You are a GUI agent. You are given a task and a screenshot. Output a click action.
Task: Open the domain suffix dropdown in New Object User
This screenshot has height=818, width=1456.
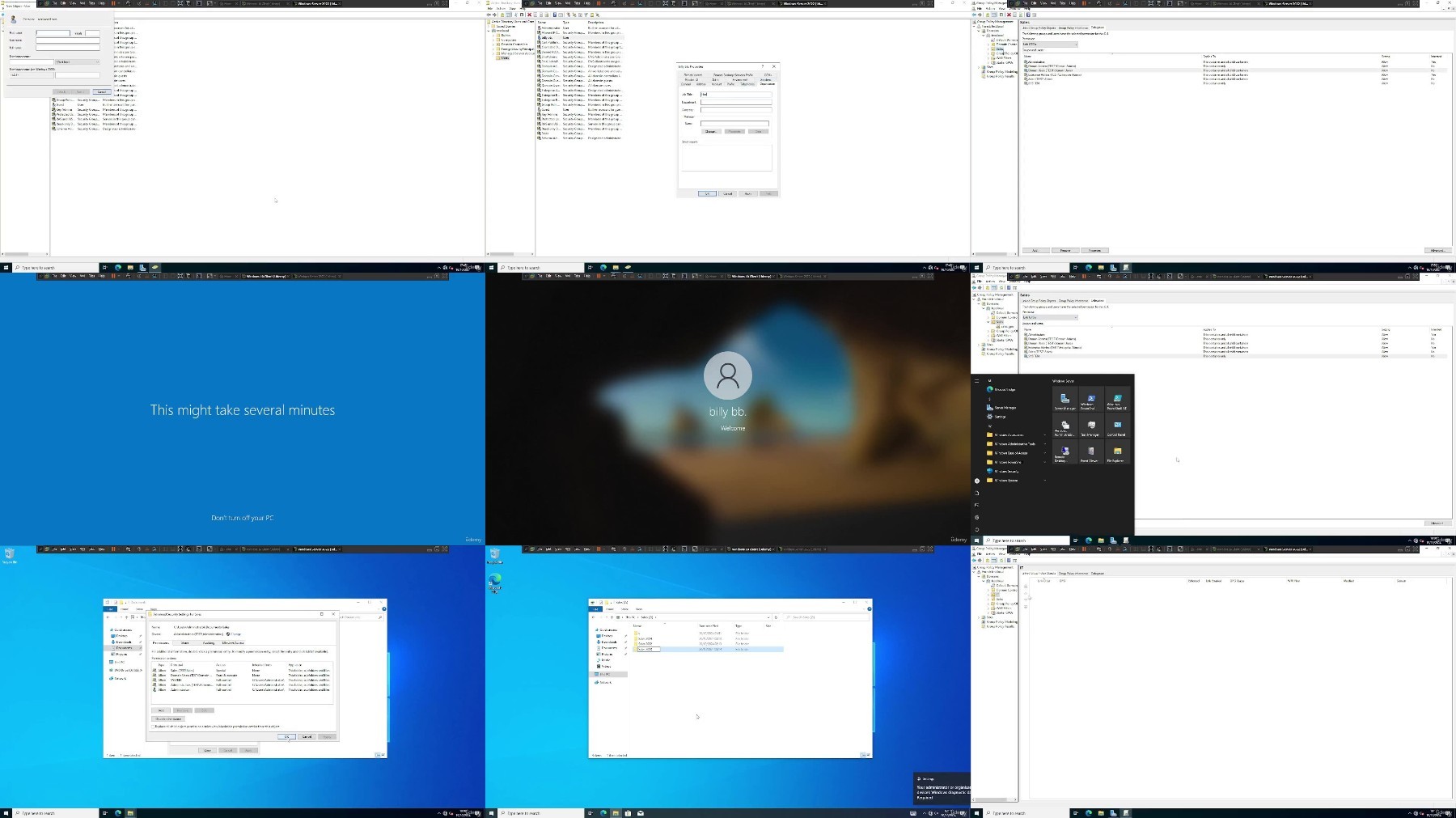(x=77, y=61)
